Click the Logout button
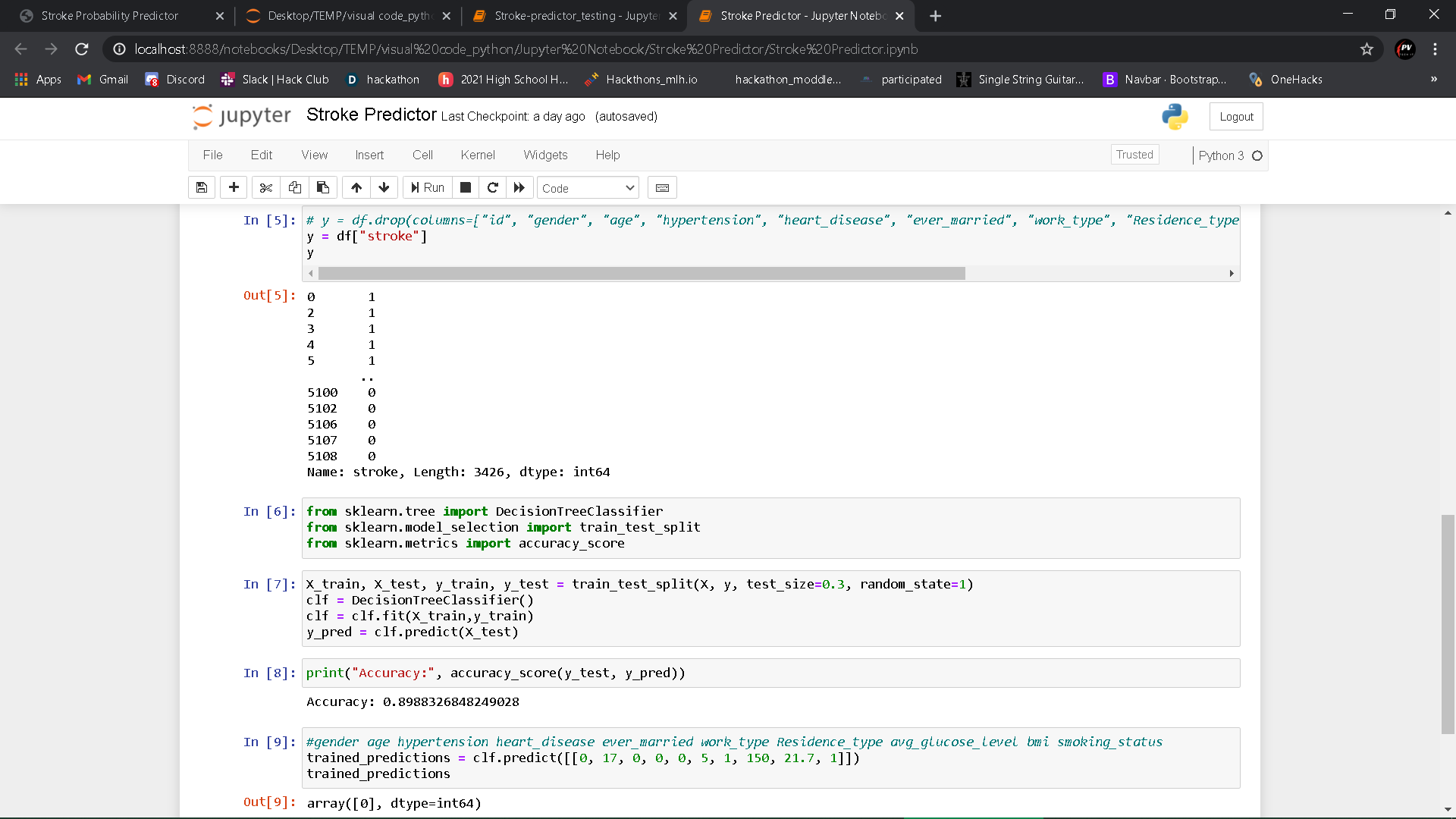Image resolution: width=1456 pixels, height=819 pixels. coord(1236,117)
